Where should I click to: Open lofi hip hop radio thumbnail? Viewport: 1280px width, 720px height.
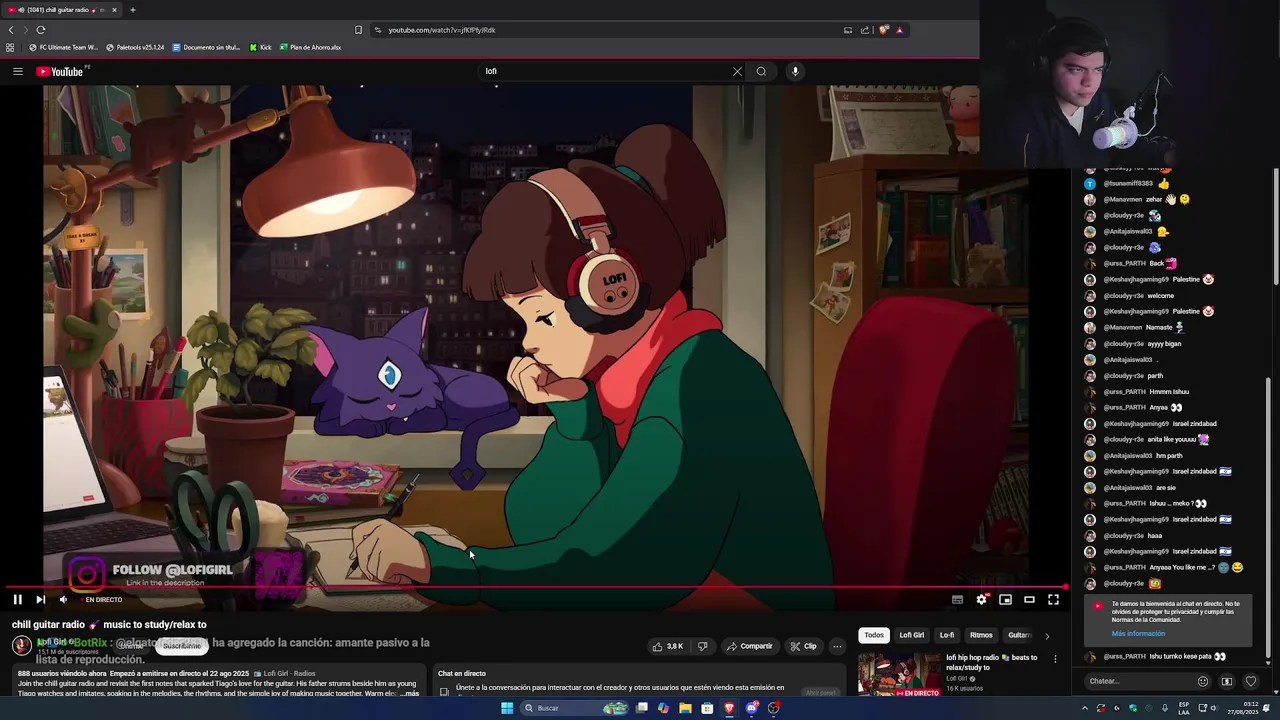tap(899, 675)
